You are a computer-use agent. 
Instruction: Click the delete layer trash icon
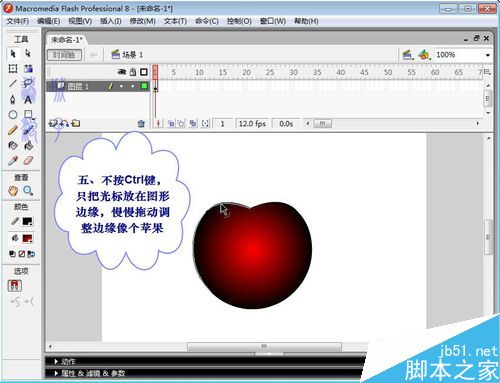141,124
